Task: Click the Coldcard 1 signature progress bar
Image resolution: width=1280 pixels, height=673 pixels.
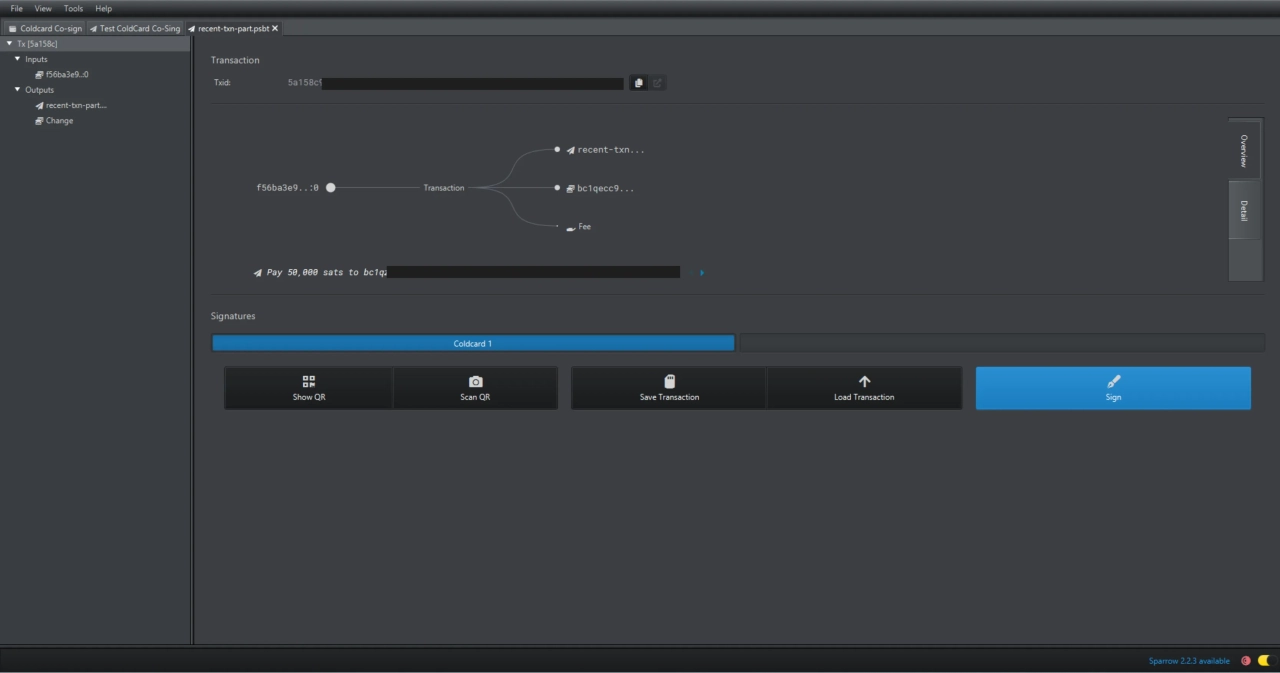Action: click(473, 343)
